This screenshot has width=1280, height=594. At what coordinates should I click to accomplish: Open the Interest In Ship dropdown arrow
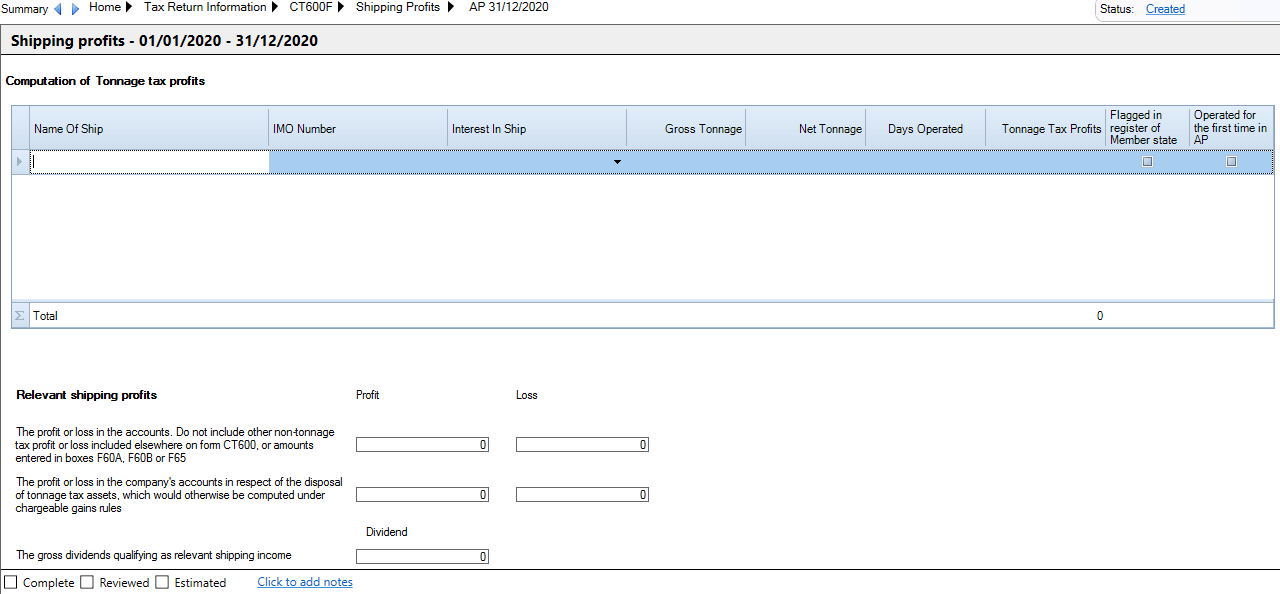[617, 161]
